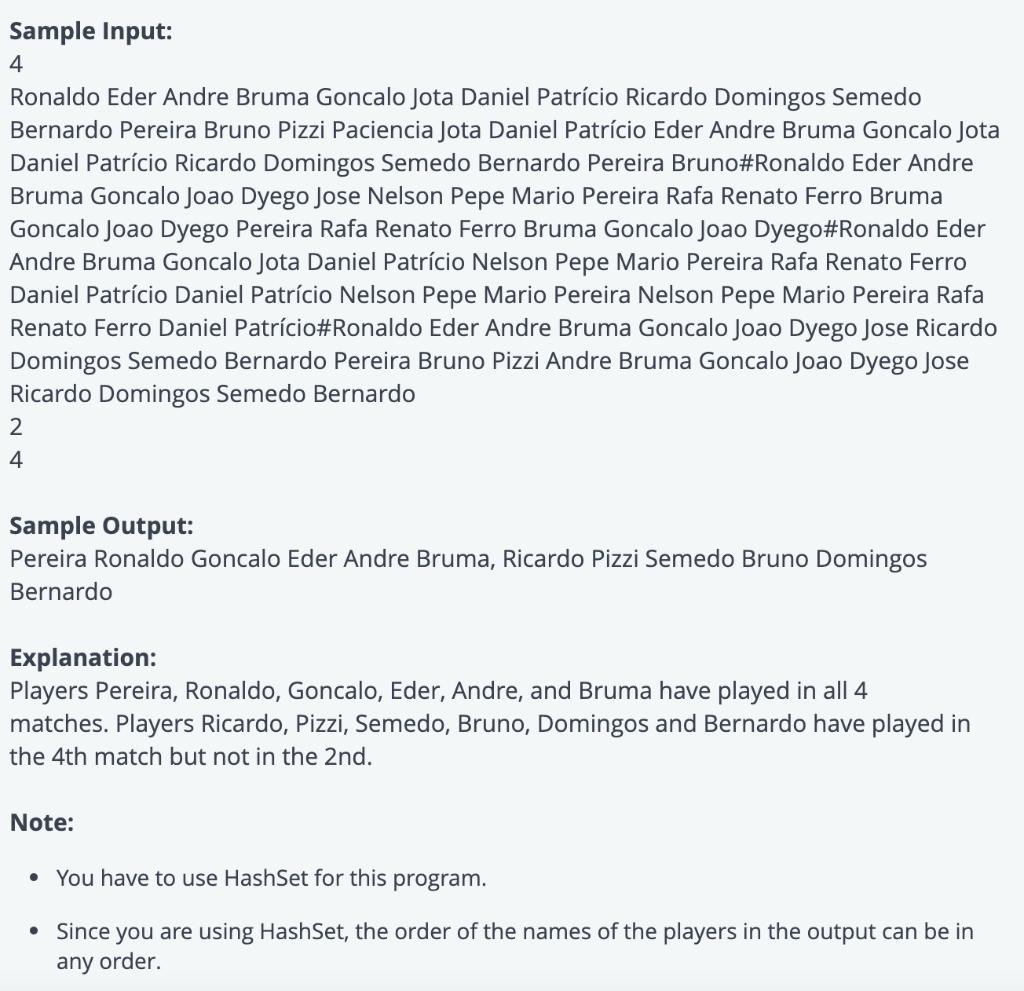Screen dimensions: 1024x991
Task: Click the line starting 'Domingos Semedo Bernardo Pereira'
Action: click(489, 361)
